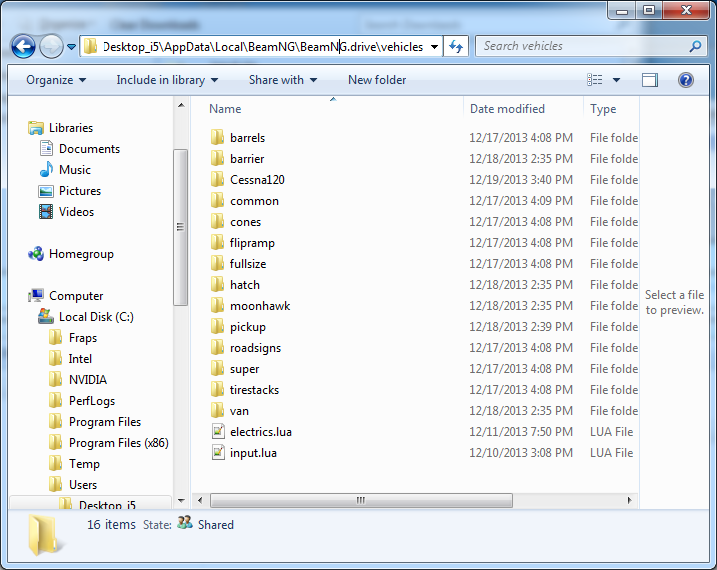Select Temp folder in navigation tree

click(84, 464)
